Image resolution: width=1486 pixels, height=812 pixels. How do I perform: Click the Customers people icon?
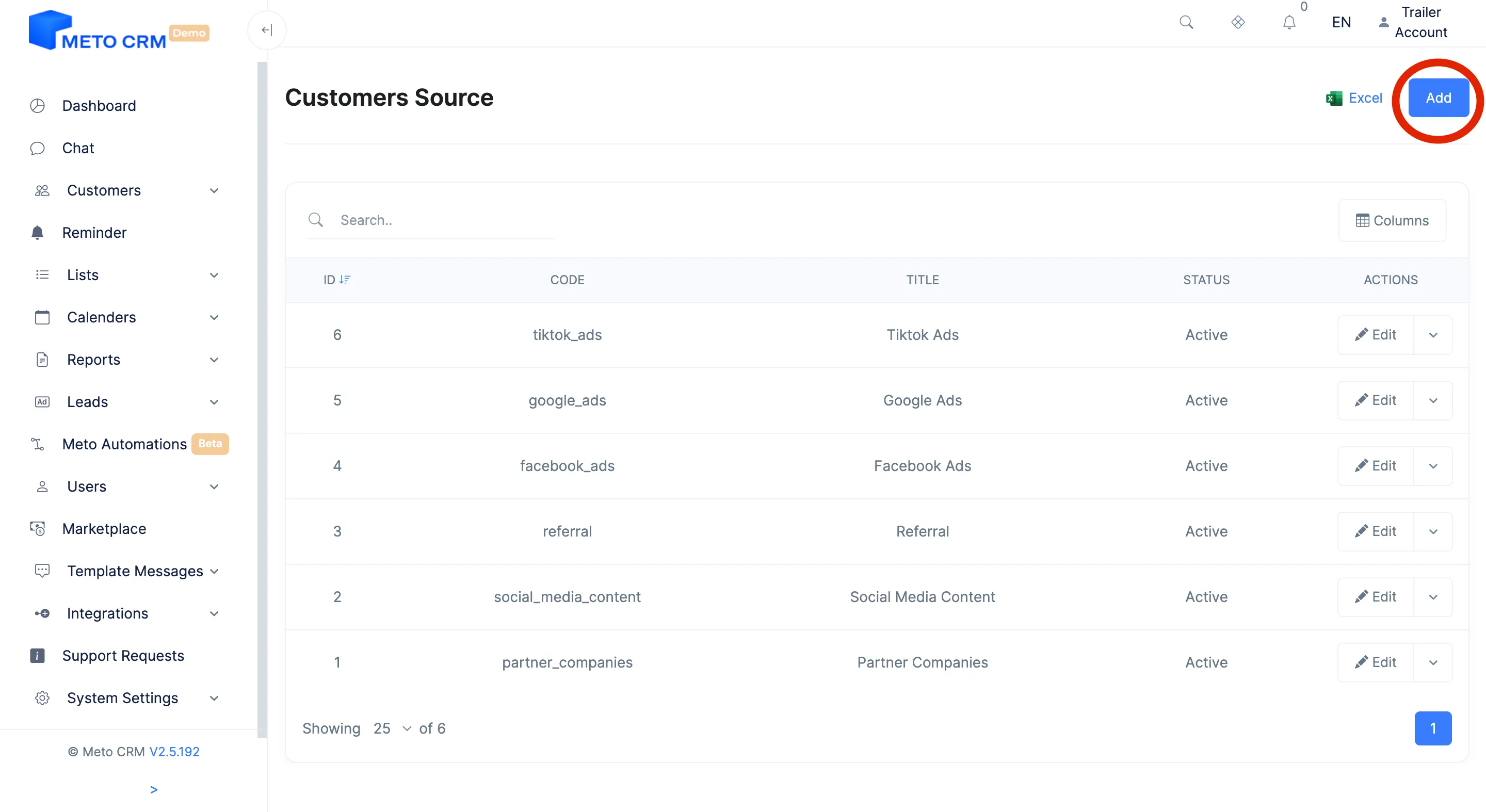[x=42, y=190]
